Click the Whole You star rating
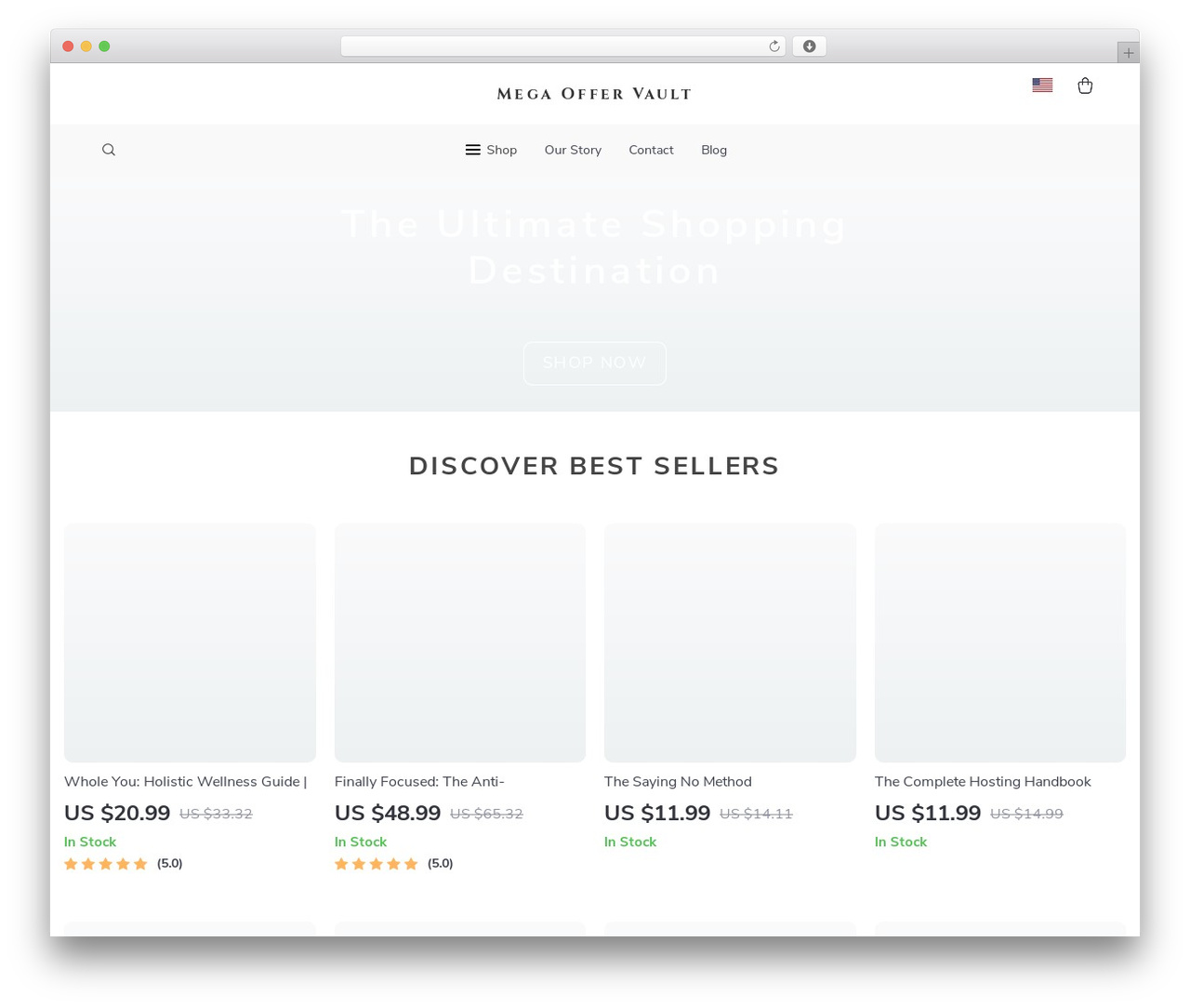Image resolution: width=1190 pixels, height=1008 pixels. [x=106, y=864]
